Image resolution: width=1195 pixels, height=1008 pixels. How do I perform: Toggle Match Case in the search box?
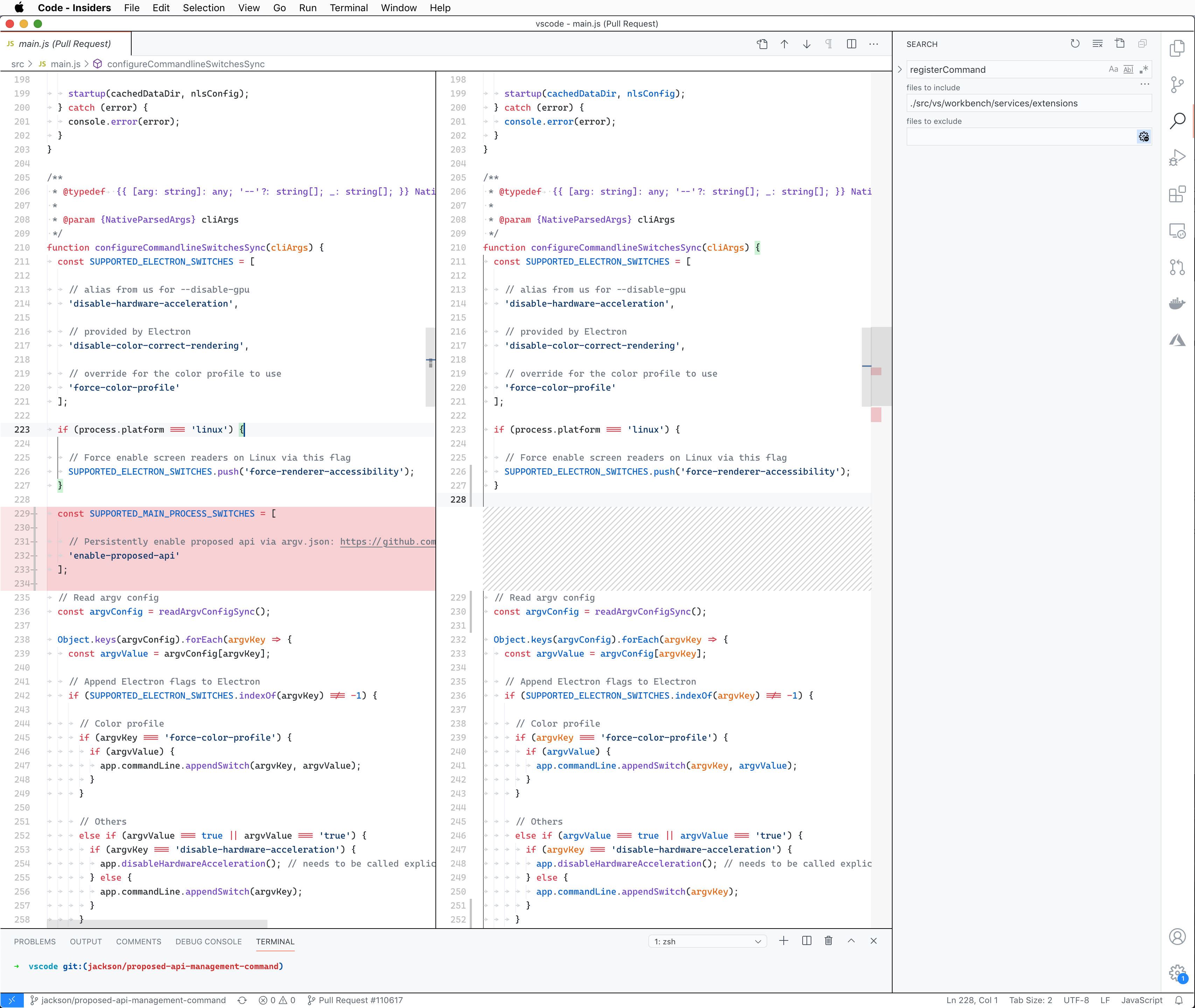1113,69
